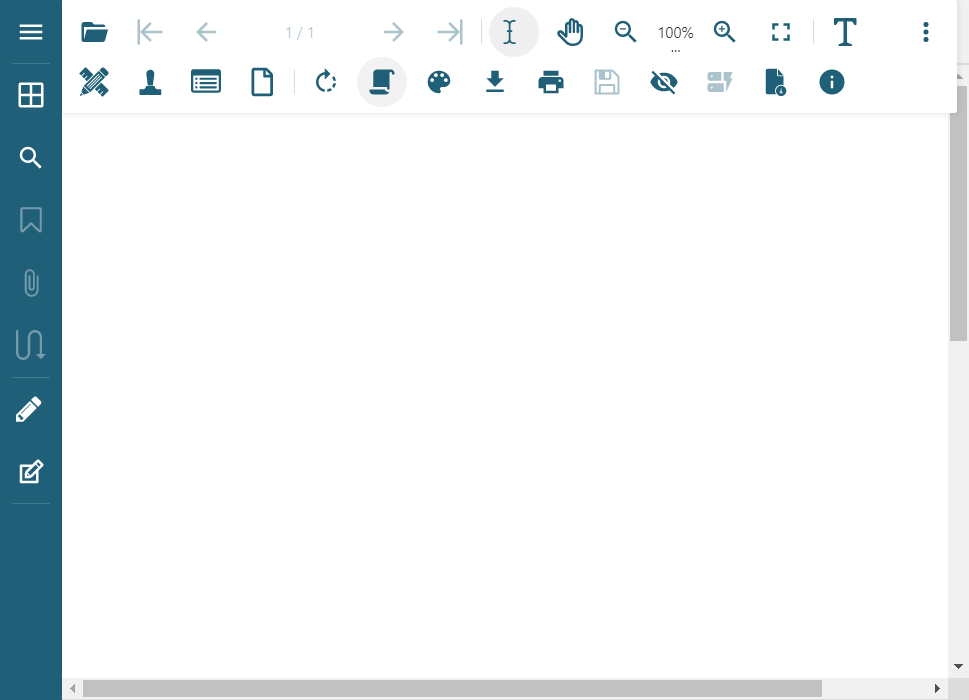This screenshot has height=700, width=969.
Task: Click the flash fill forms icon
Action: point(719,82)
